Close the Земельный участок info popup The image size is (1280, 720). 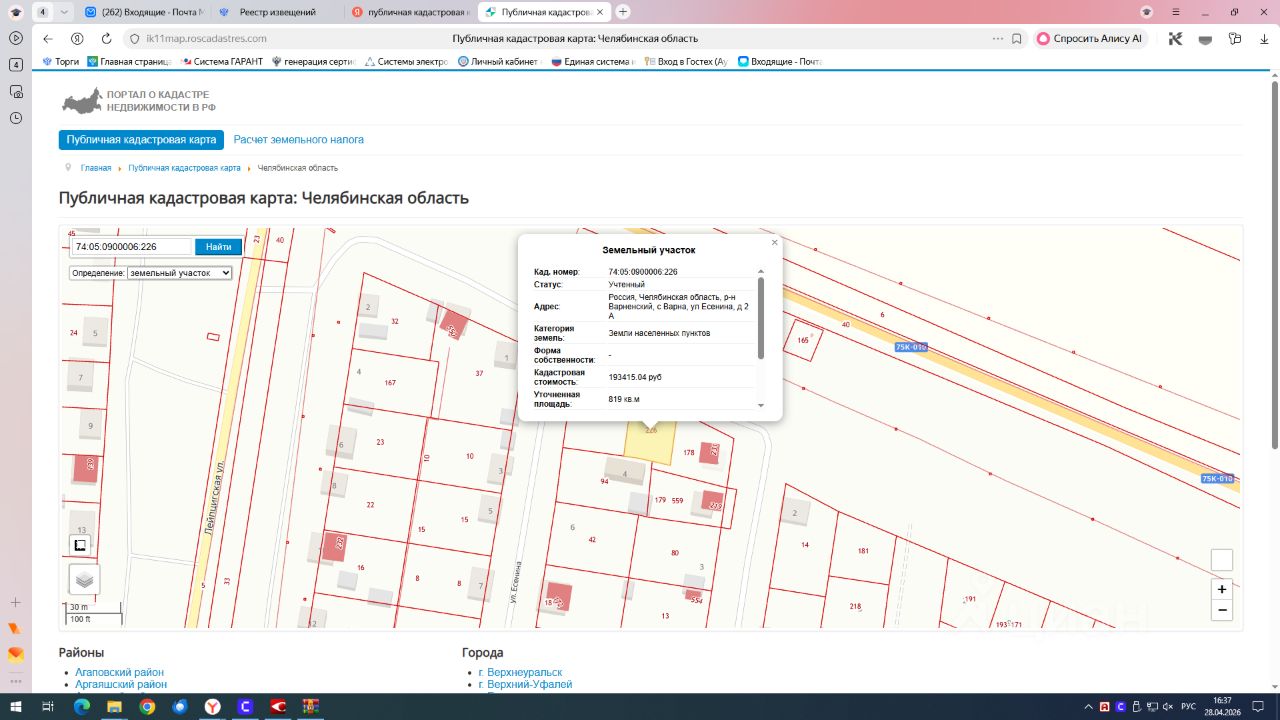[x=774, y=242]
